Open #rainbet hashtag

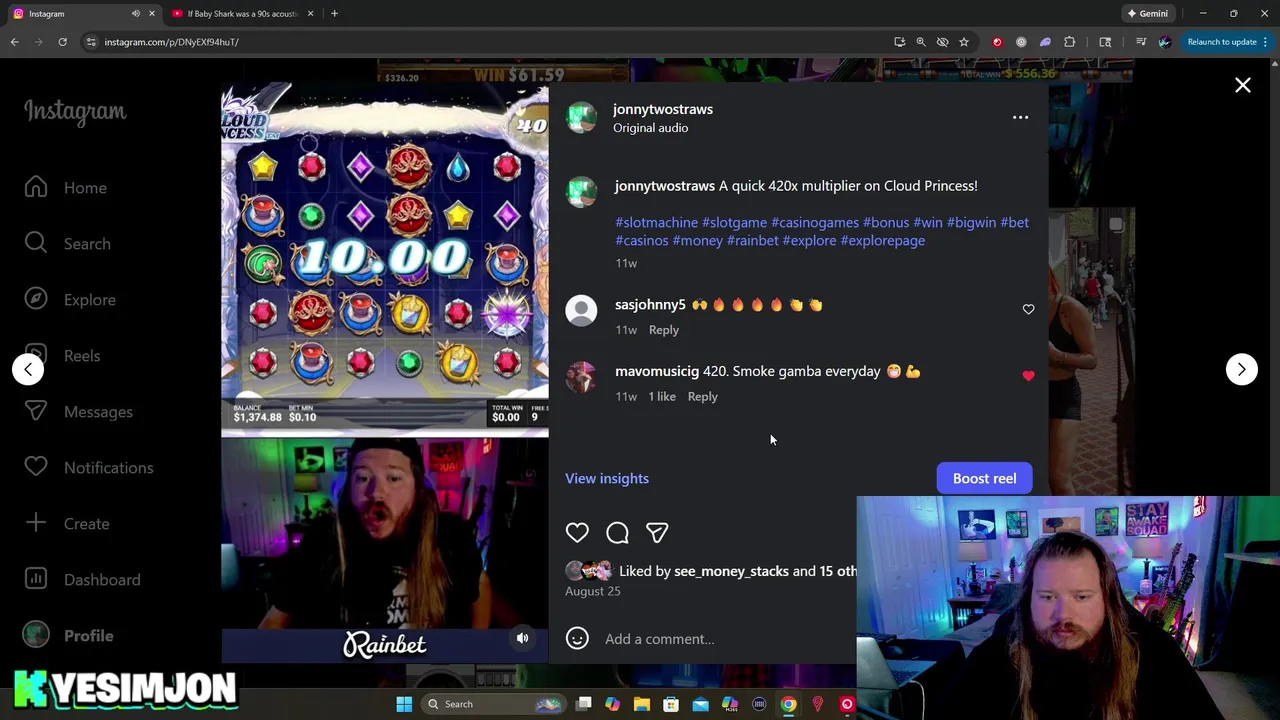[x=752, y=241]
